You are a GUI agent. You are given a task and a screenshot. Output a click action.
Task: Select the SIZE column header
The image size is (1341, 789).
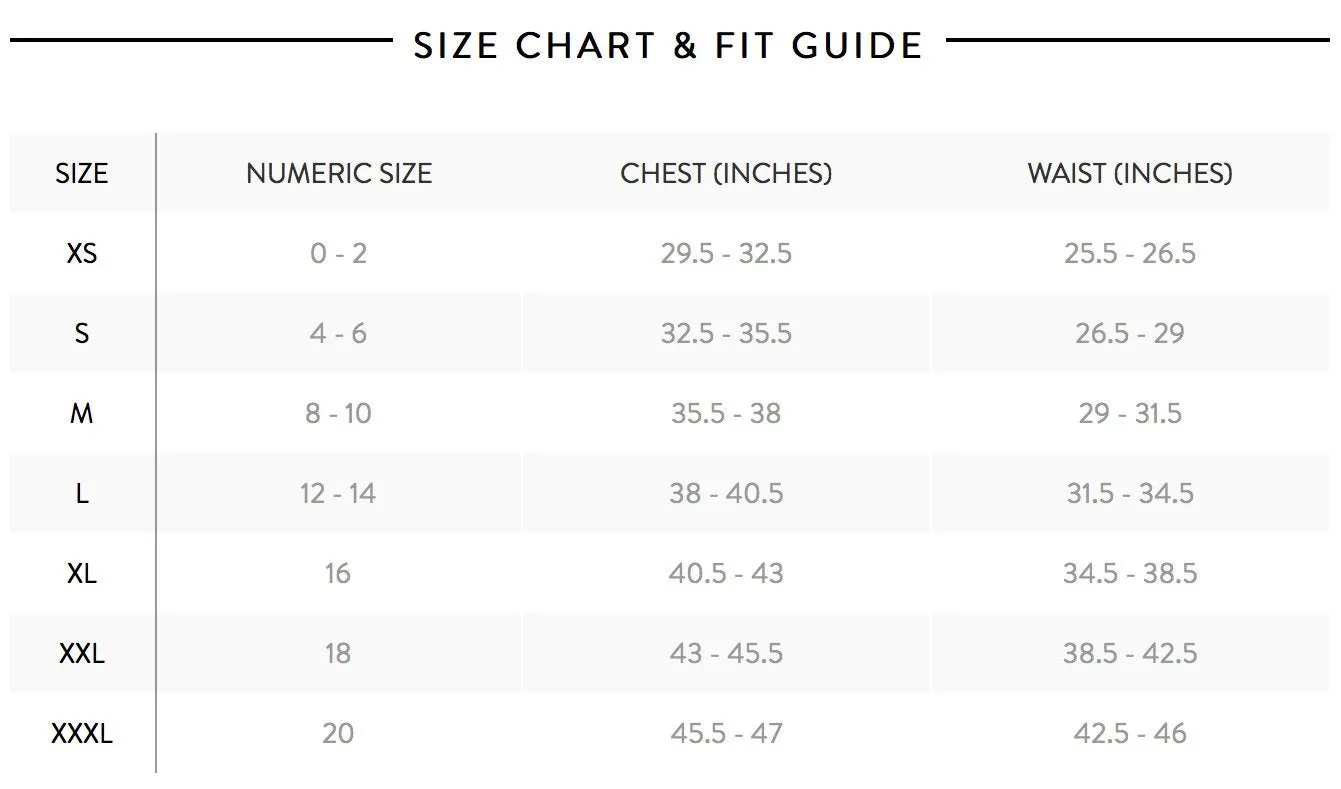pos(81,173)
